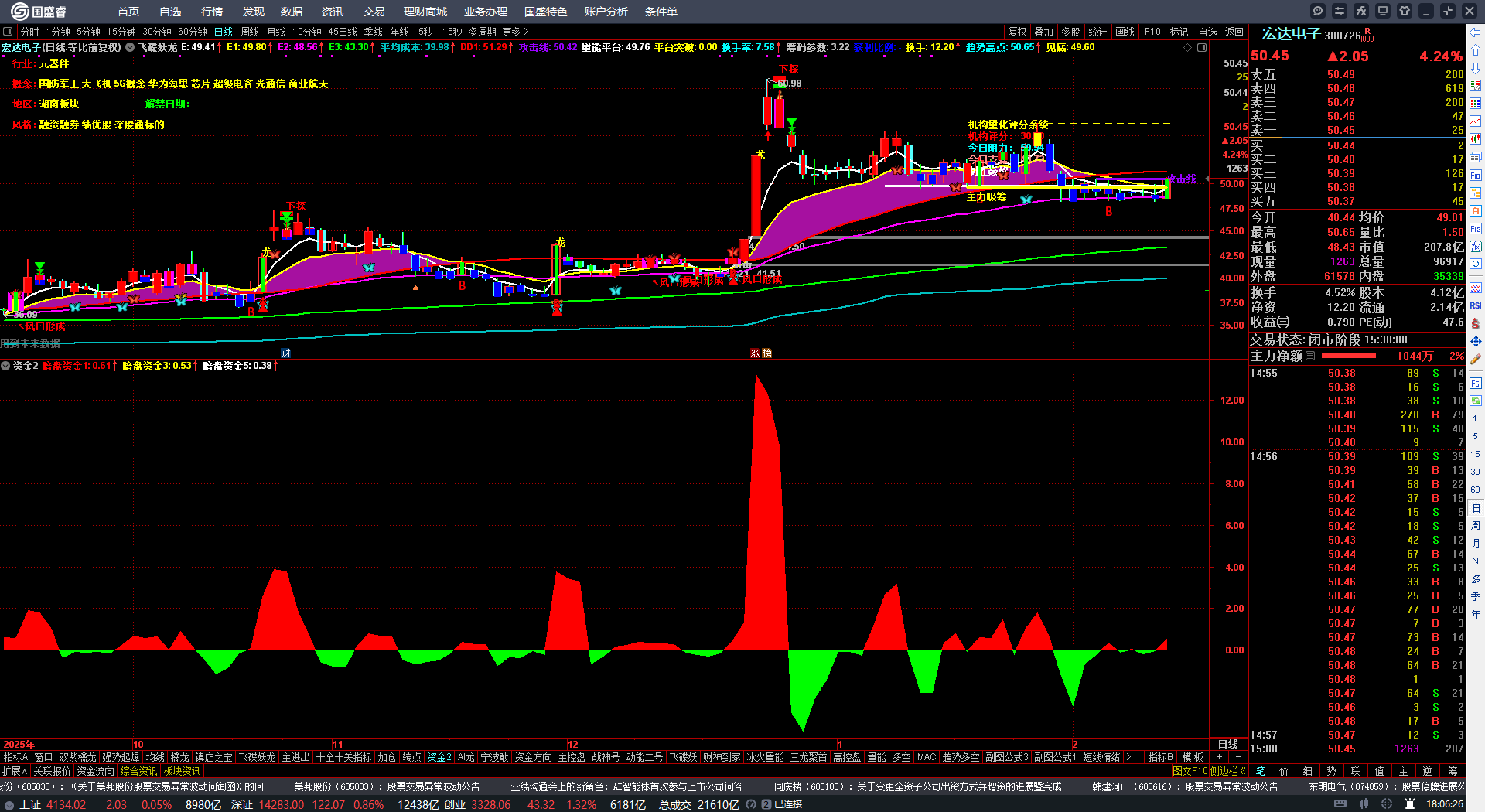1485x812 pixels.
Task: Open the 韩建河山 announcement in news ticker
Action: pyautogui.click(x=1185, y=786)
